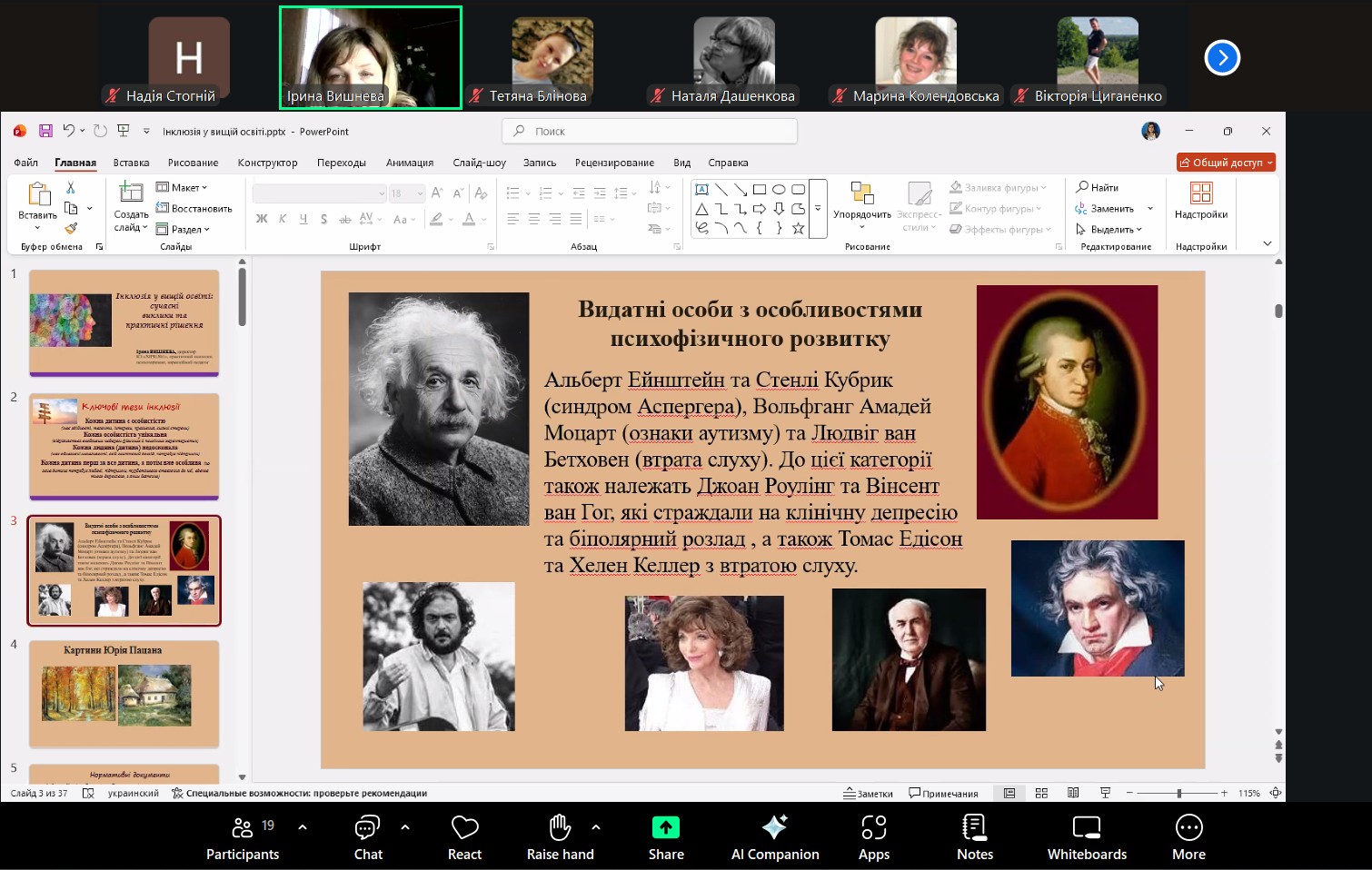The image size is (1372, 870).
Task: Expand the Participants options arrow
Action: coord(303,827)
